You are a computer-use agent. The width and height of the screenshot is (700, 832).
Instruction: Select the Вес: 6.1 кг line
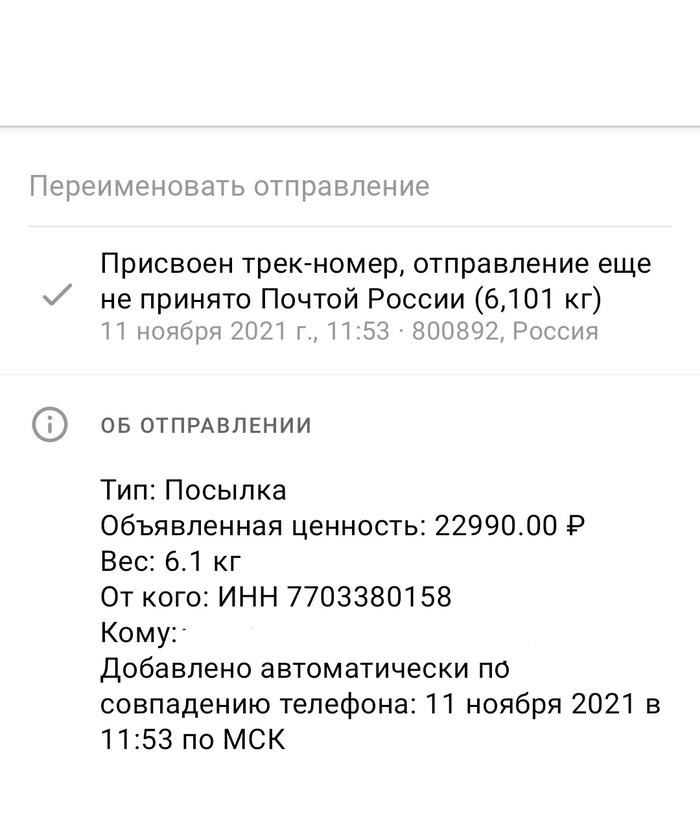[x=171, y=561]
